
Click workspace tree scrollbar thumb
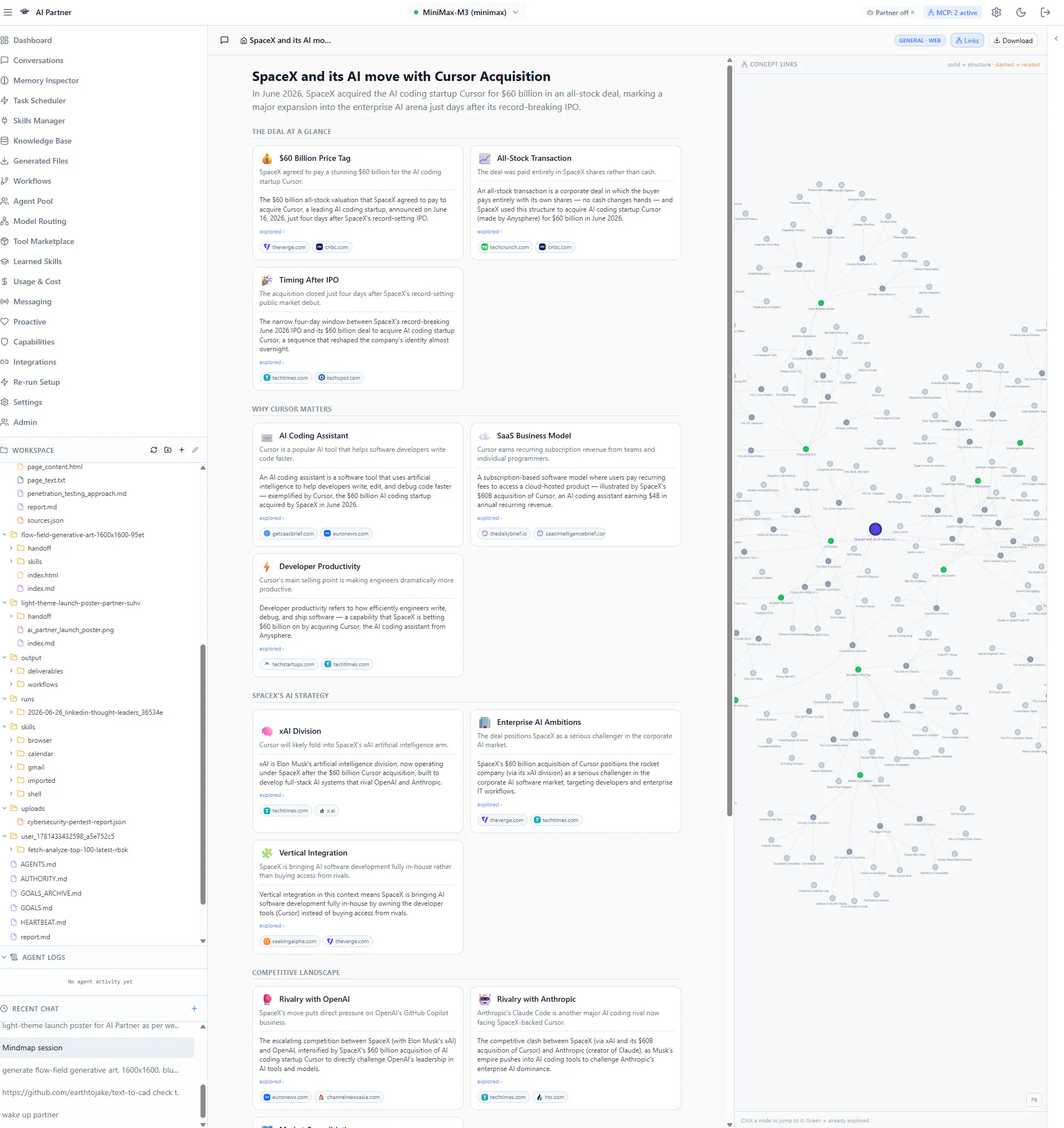point(203,775)
